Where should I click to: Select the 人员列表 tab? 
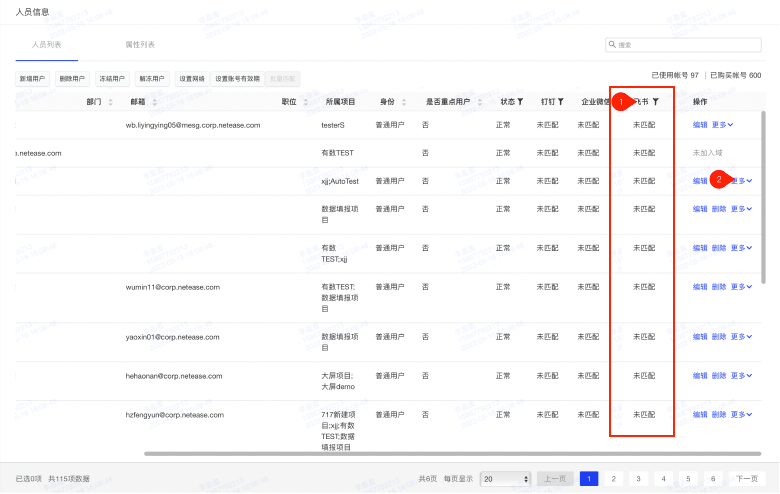[x=46, y=46]
